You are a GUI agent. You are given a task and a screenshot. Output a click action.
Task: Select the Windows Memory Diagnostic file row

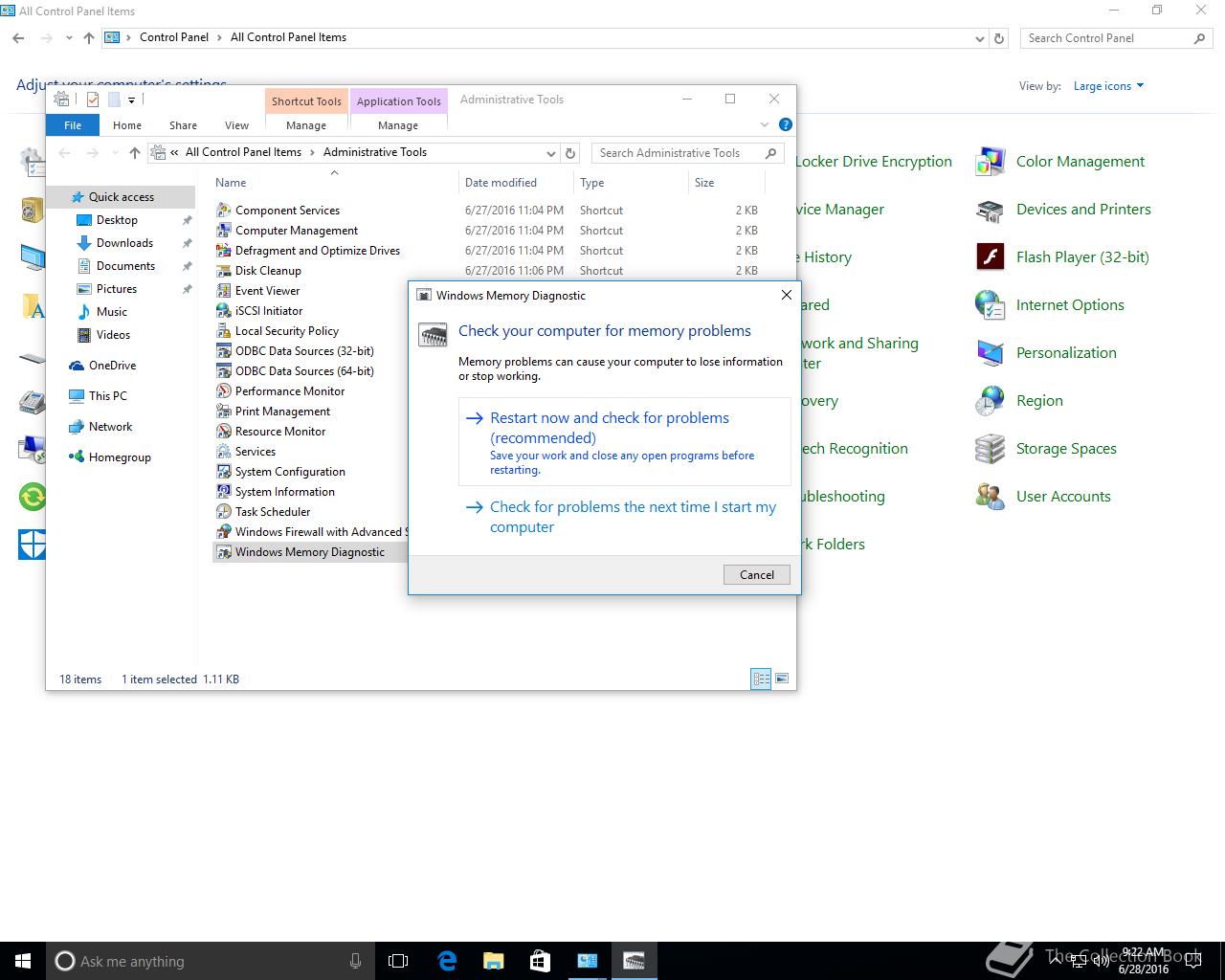310,552
